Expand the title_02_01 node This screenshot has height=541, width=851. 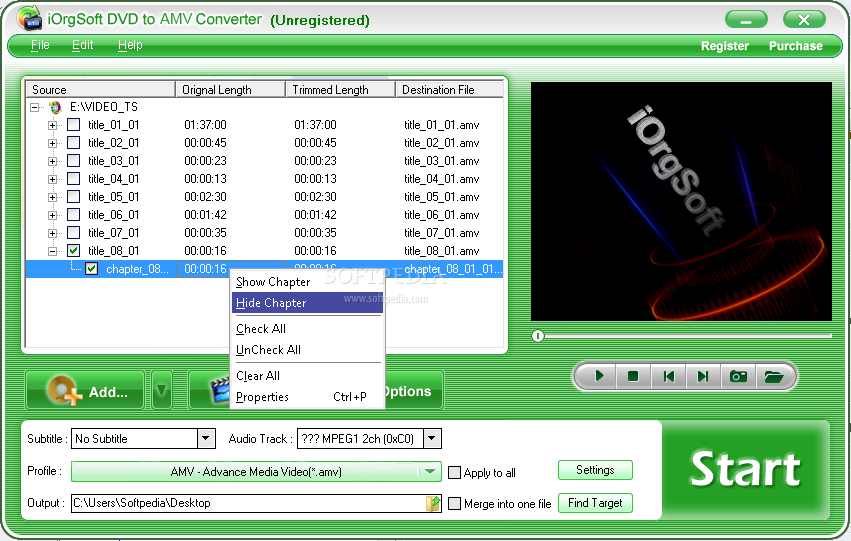52,143
